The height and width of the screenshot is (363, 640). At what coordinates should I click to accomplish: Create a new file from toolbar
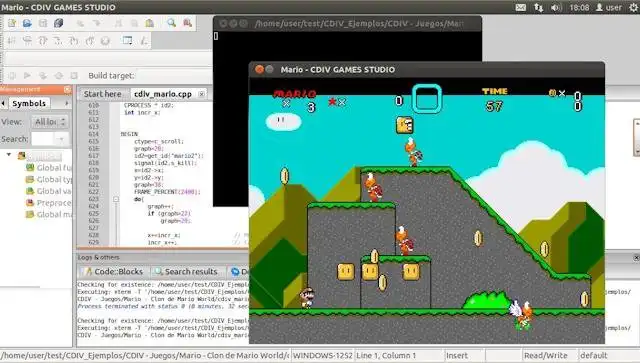tap(12, 23)
